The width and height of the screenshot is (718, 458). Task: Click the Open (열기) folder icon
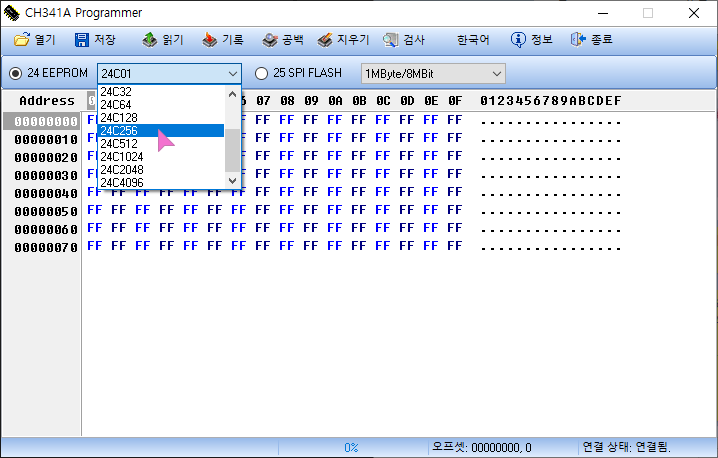pos(21,40)
